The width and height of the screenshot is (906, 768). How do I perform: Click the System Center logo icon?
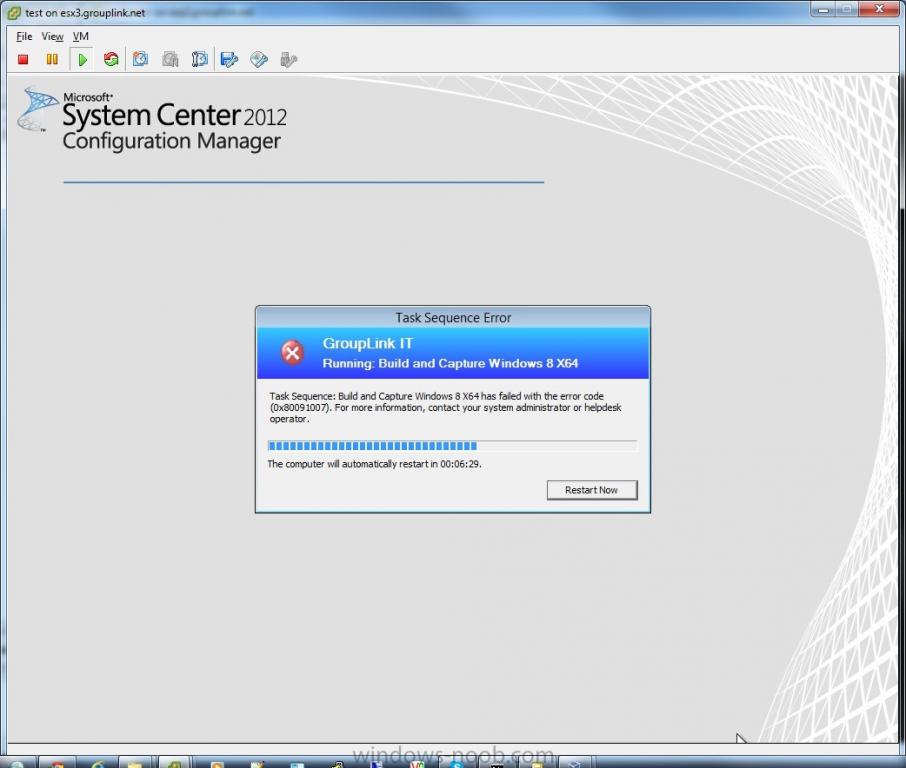pyautogui.click(x=36, y=110)
